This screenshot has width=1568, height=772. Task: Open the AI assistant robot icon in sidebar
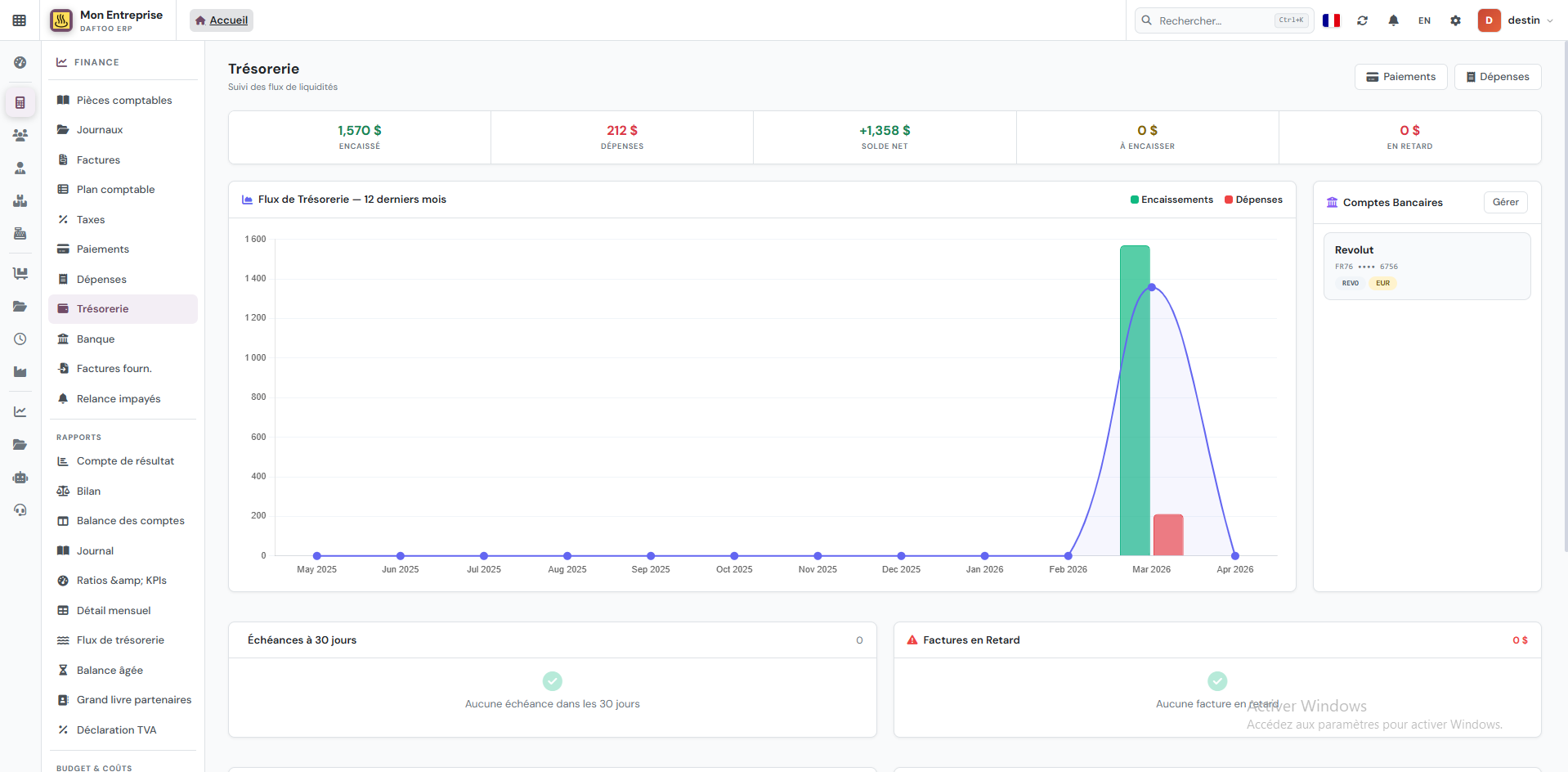pos(20,478)
